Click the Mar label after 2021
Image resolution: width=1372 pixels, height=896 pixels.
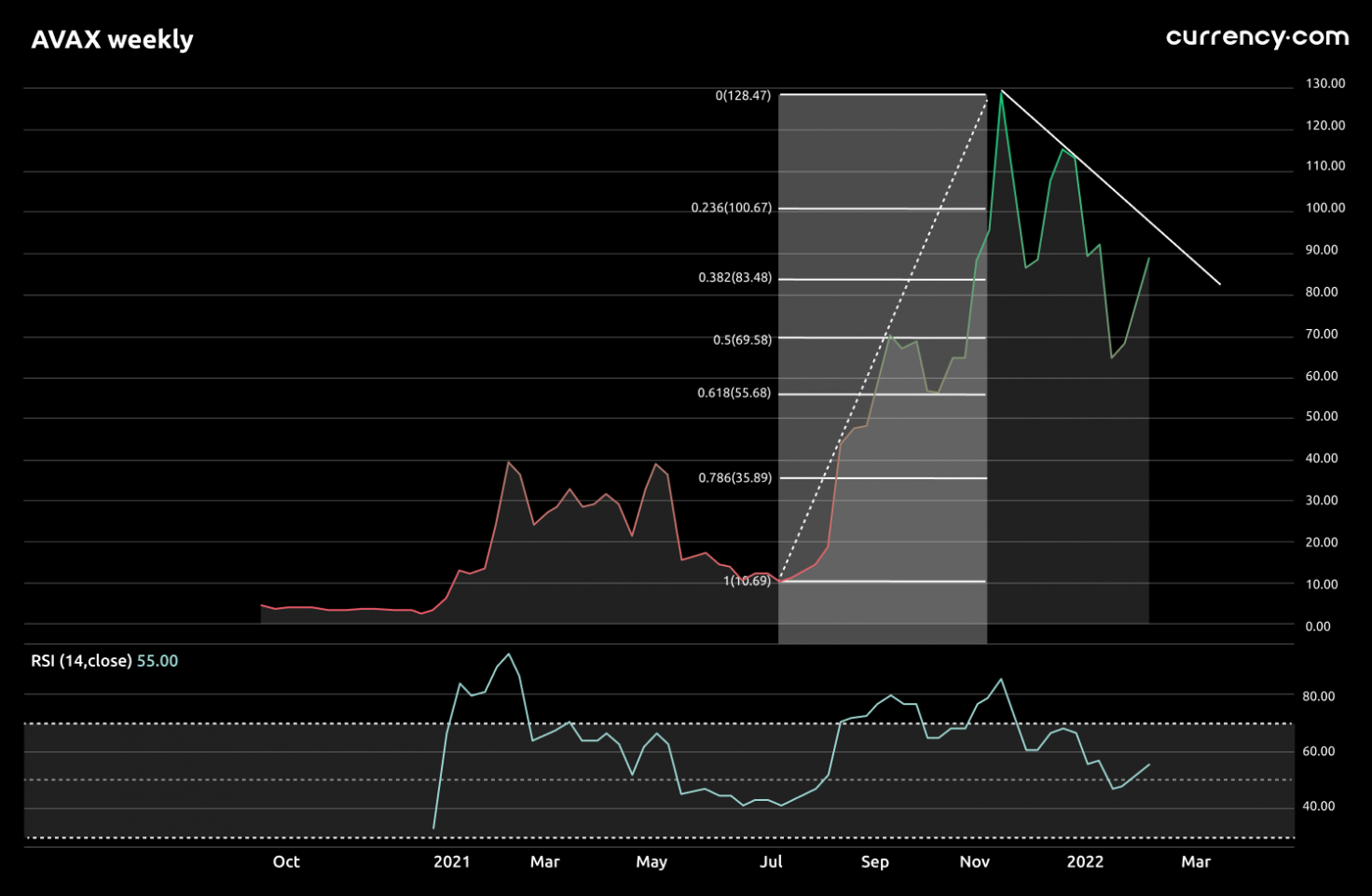(x=545, y=862)
